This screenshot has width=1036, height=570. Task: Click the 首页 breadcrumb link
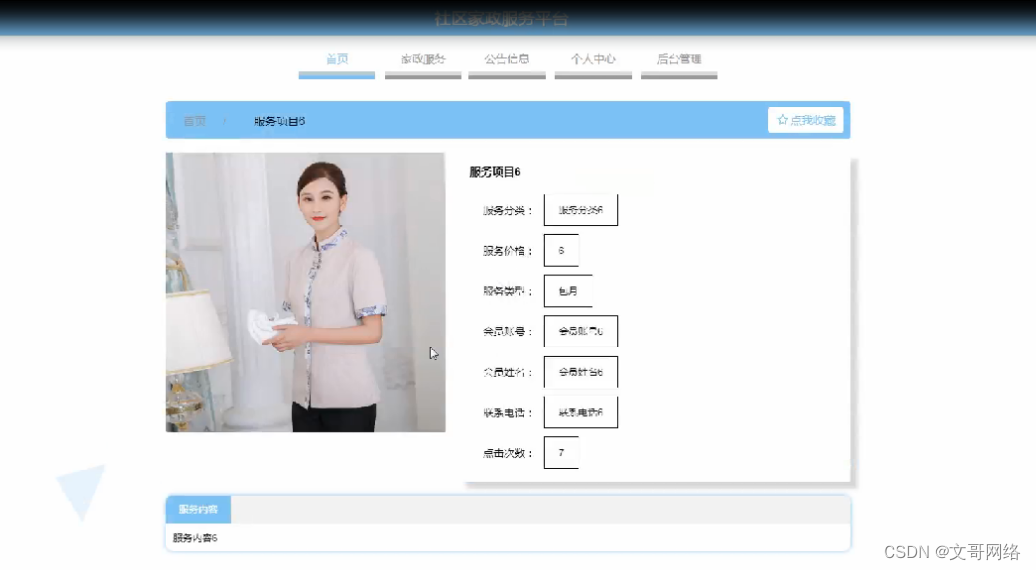[x=195, y=121]
